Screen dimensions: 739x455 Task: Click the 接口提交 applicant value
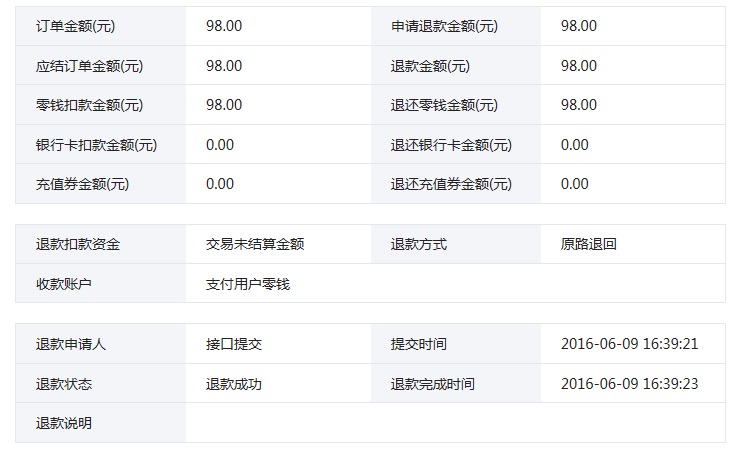(x=234, y=344)
